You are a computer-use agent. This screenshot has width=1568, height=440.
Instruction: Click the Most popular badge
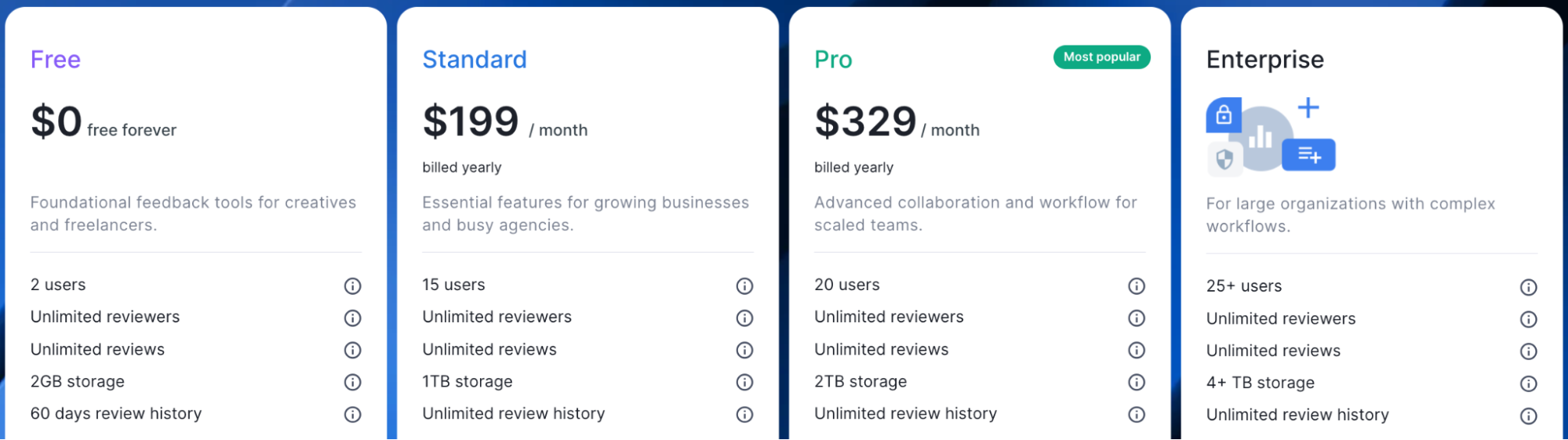[1101, 57]
